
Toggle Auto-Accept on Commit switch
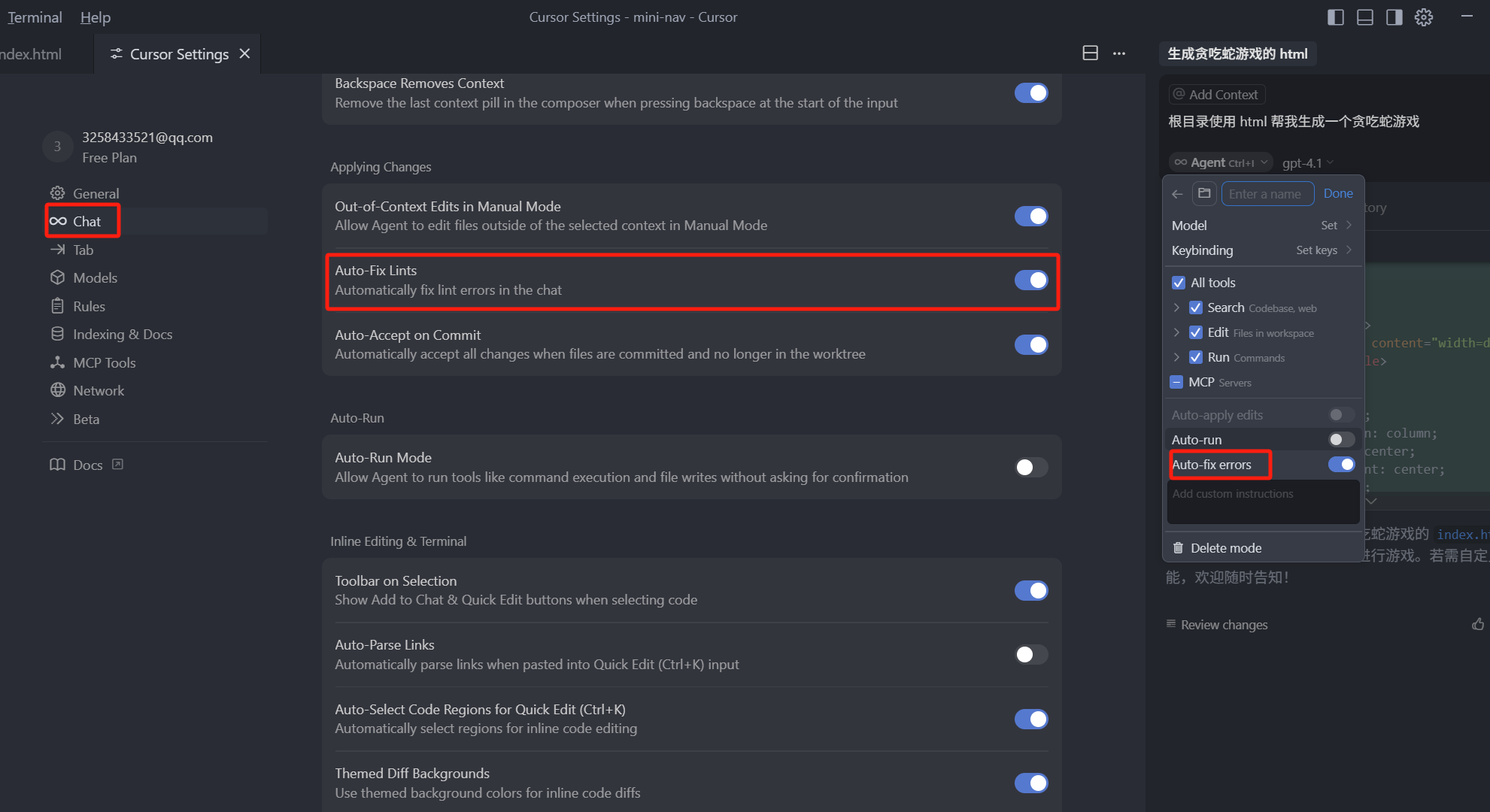click(x=1031, y=344)
